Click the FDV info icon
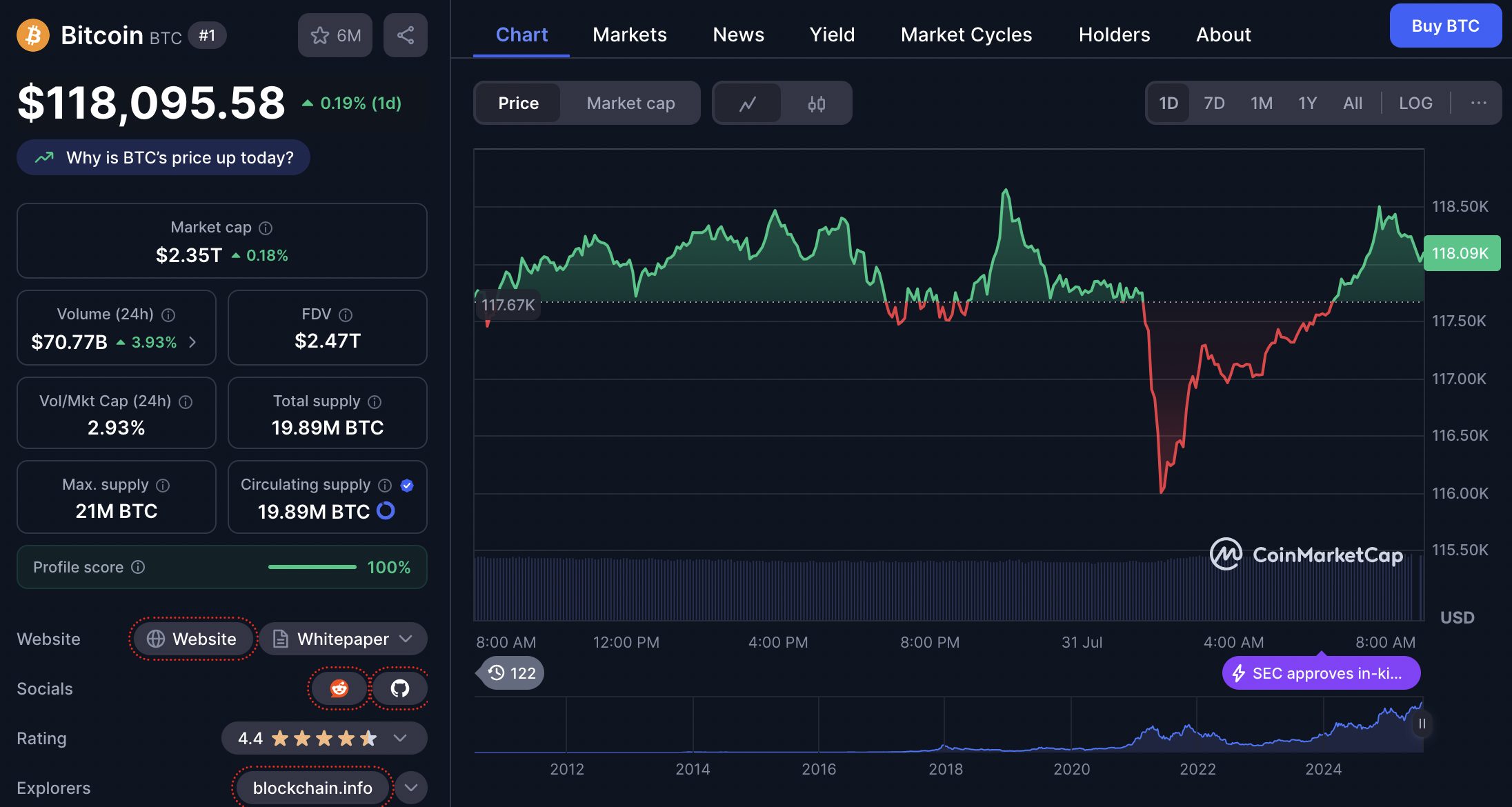1512x807 pixels. (x=346, y=315)
